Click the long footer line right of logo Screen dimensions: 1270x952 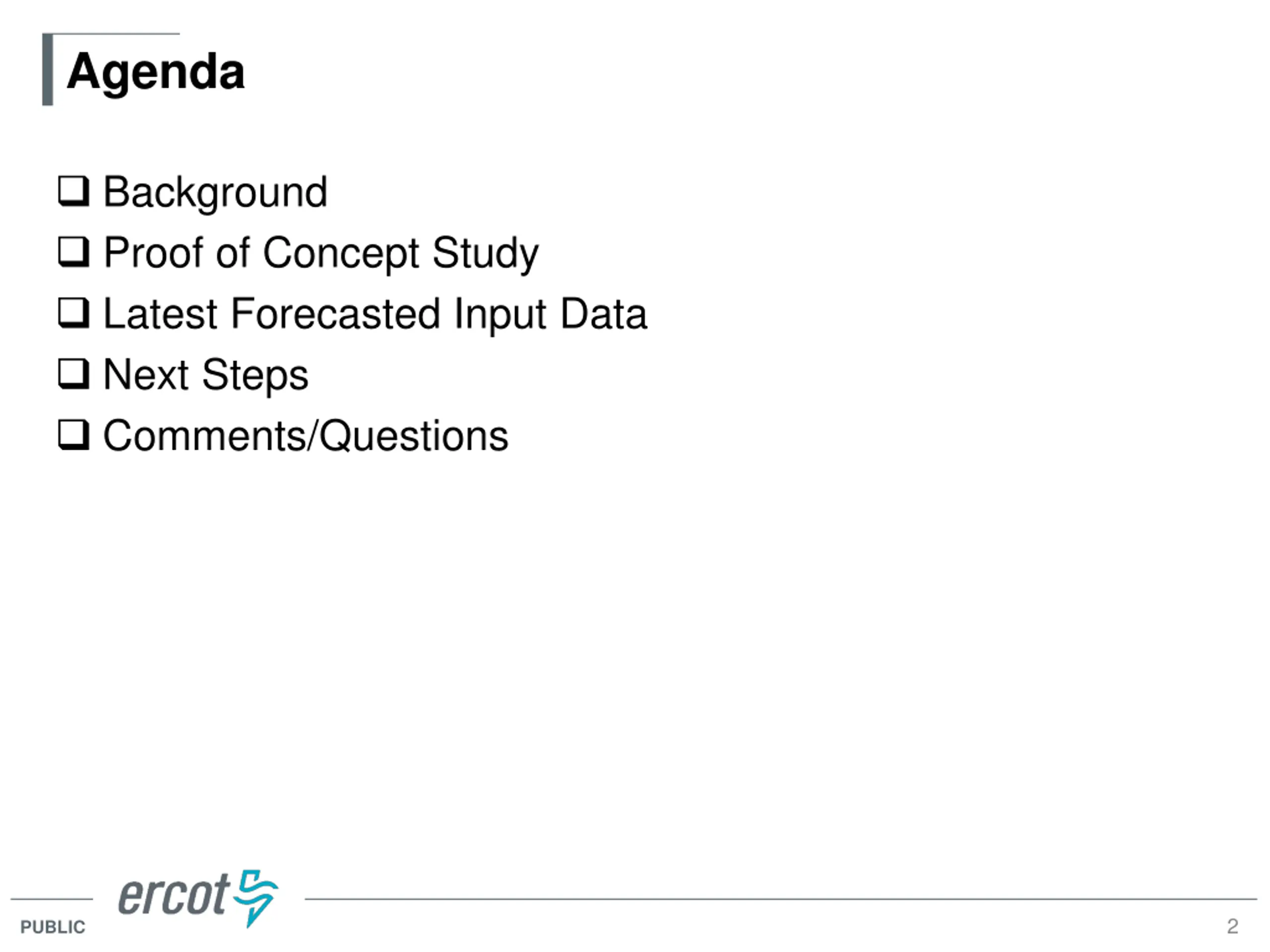tap(781, 899)
